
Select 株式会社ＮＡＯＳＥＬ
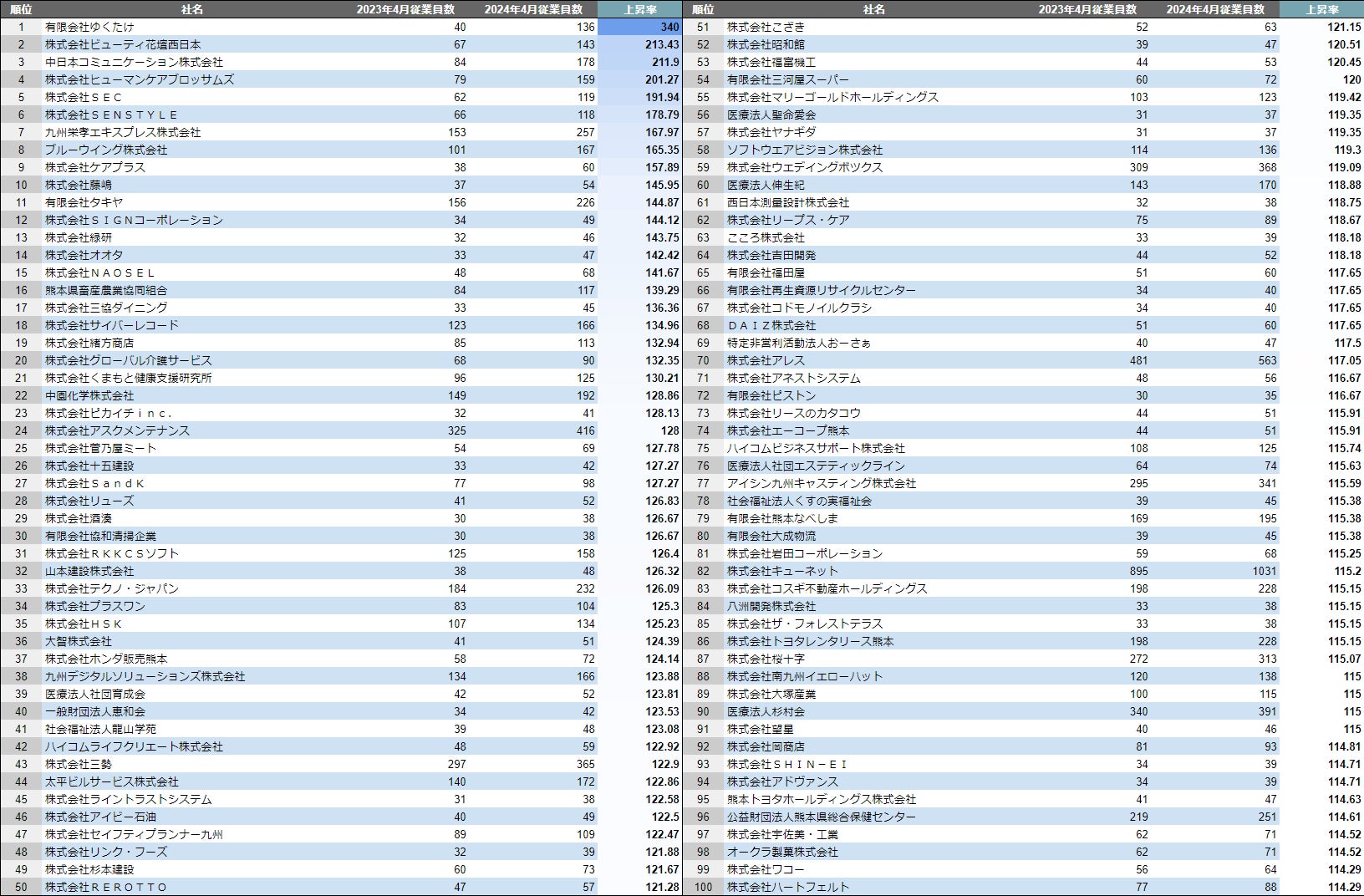[100, 272]
